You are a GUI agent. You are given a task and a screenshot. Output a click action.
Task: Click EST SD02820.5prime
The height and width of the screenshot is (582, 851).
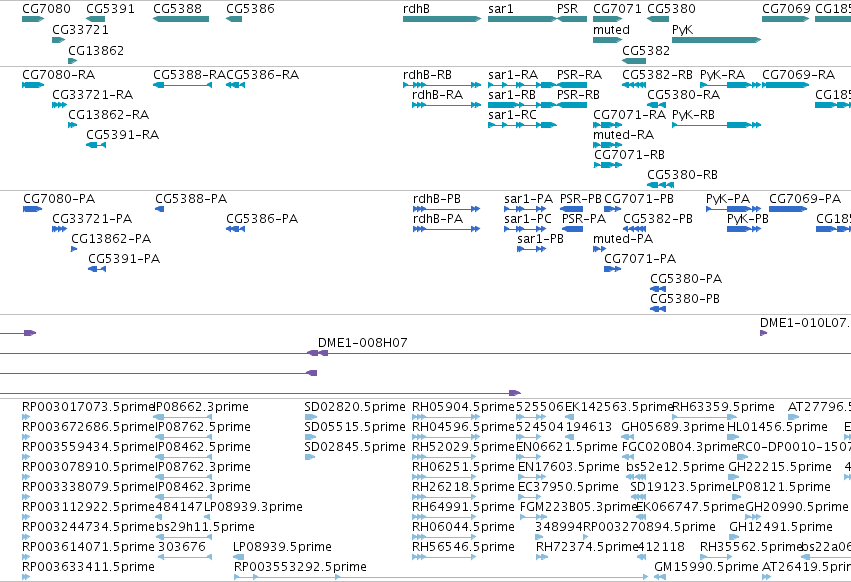point(355,407)
